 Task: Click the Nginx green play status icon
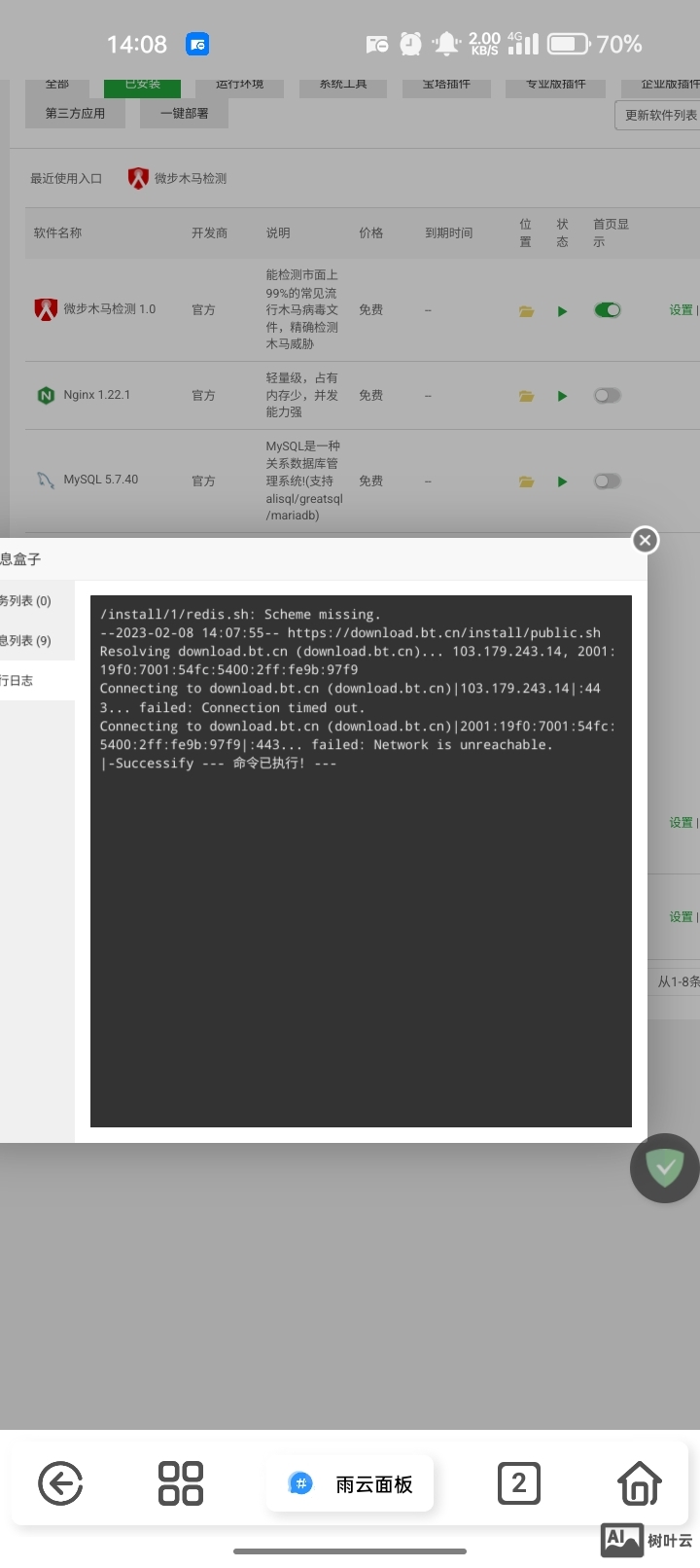click(562, 396)
